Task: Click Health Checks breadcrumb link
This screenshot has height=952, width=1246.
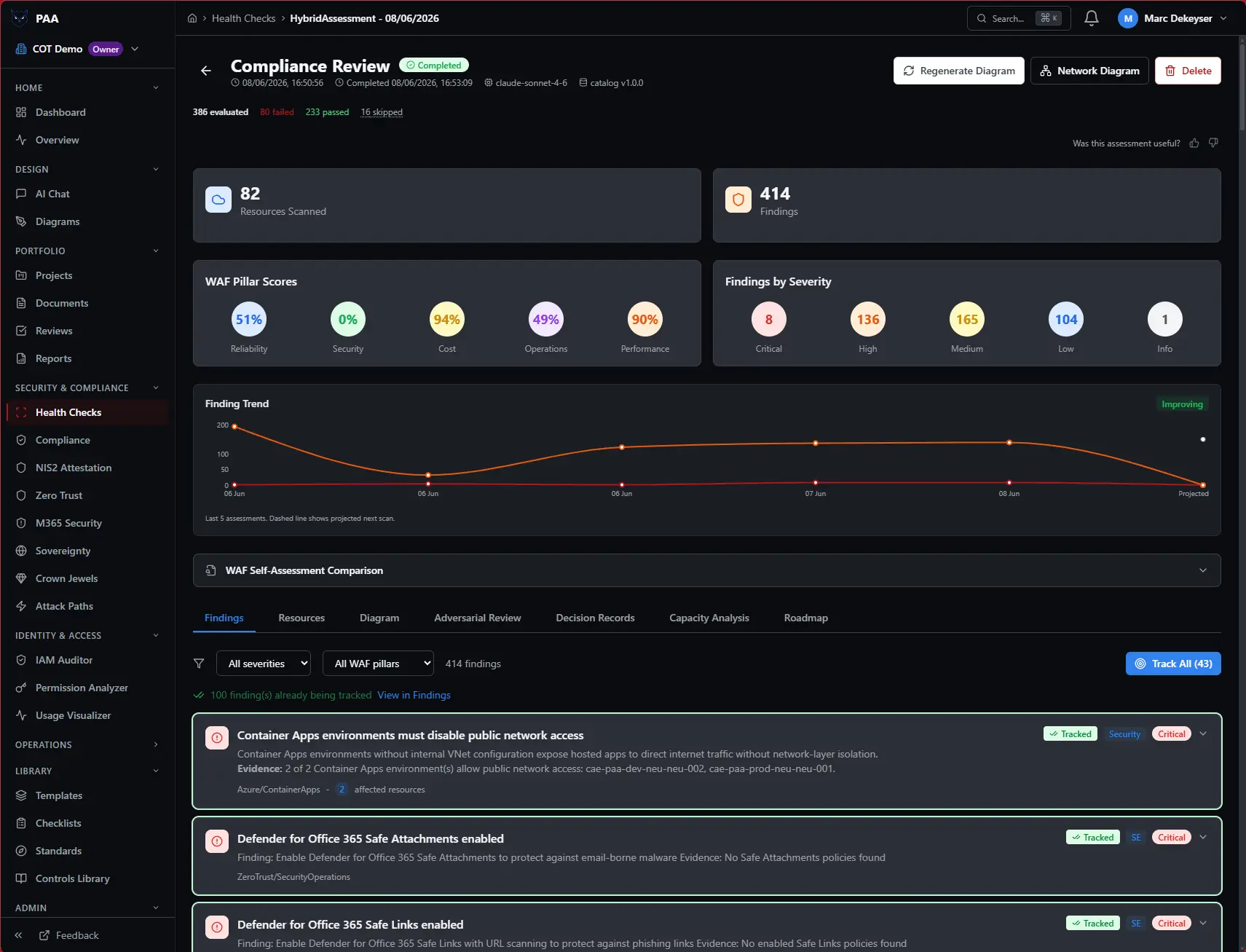Action: [x=243, y=18]
